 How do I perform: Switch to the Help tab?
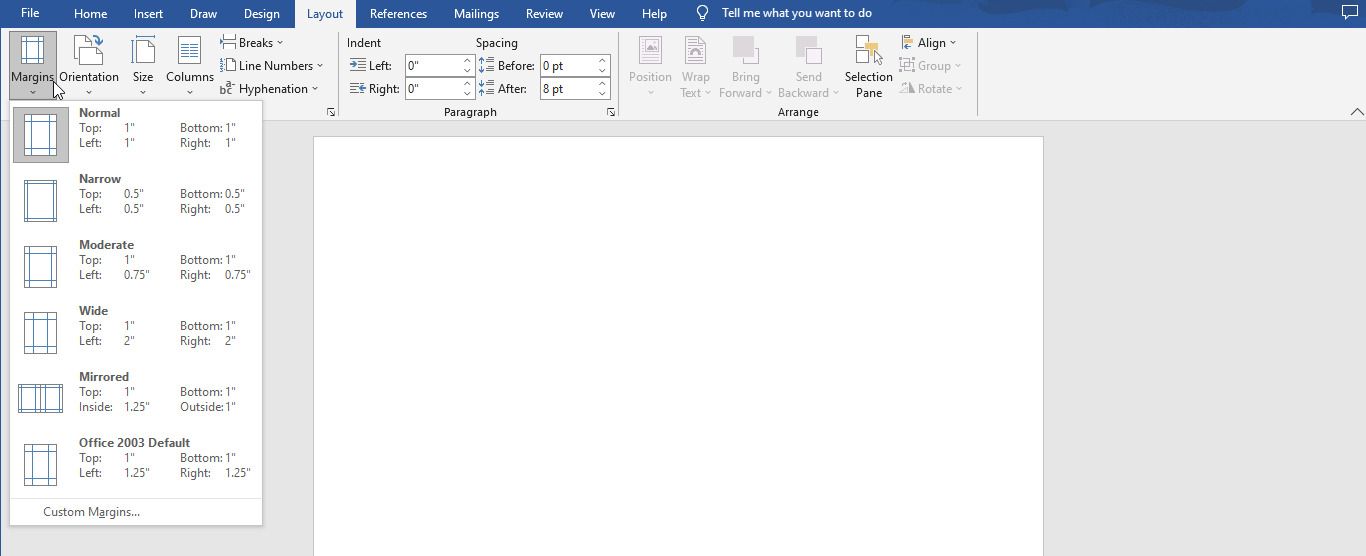pos(654,14)
